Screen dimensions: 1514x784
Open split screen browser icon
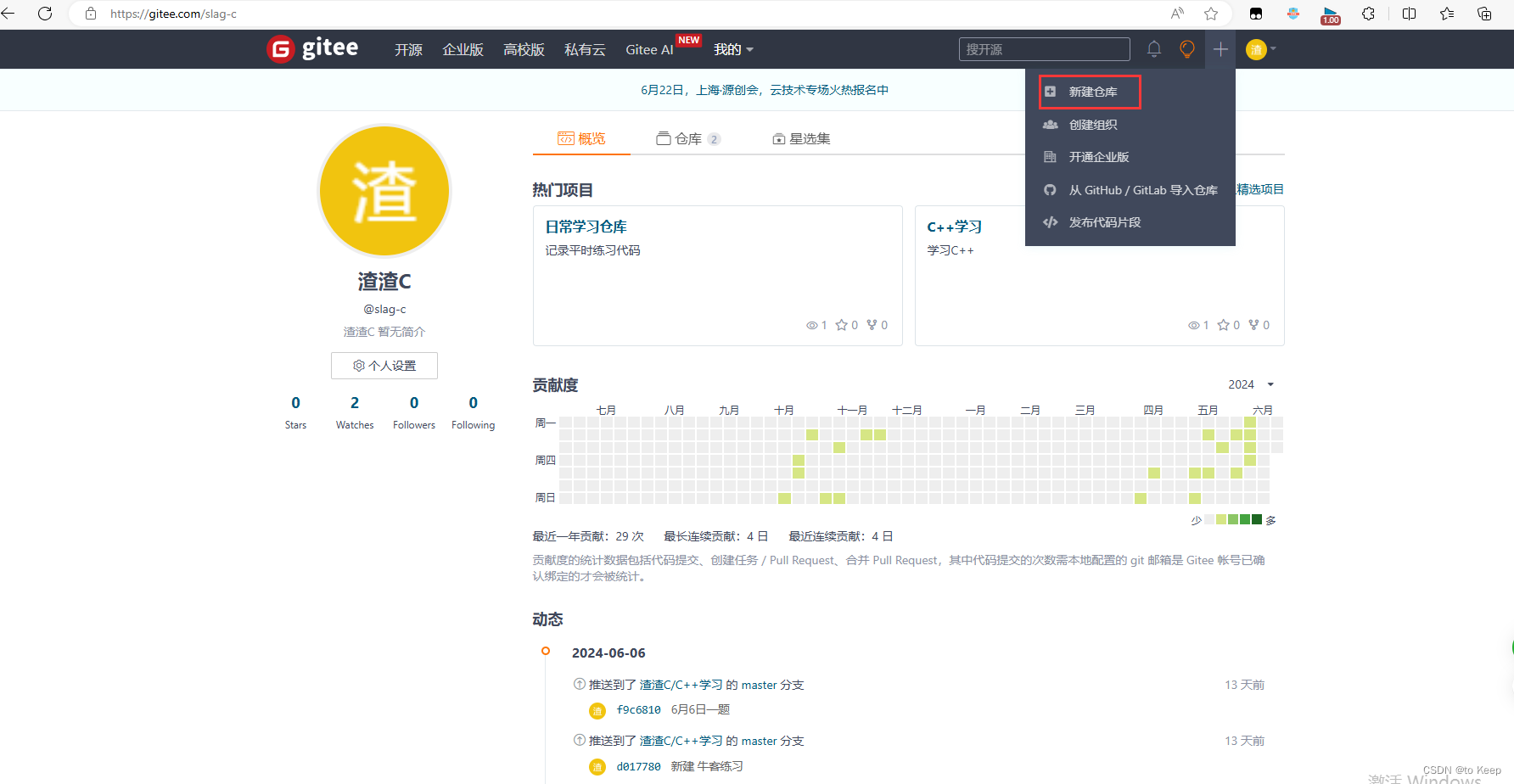click(1409, 14)
